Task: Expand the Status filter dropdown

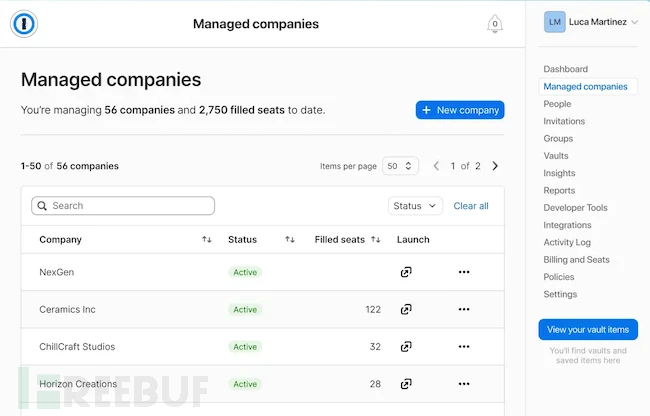Action: coord(415,206)
